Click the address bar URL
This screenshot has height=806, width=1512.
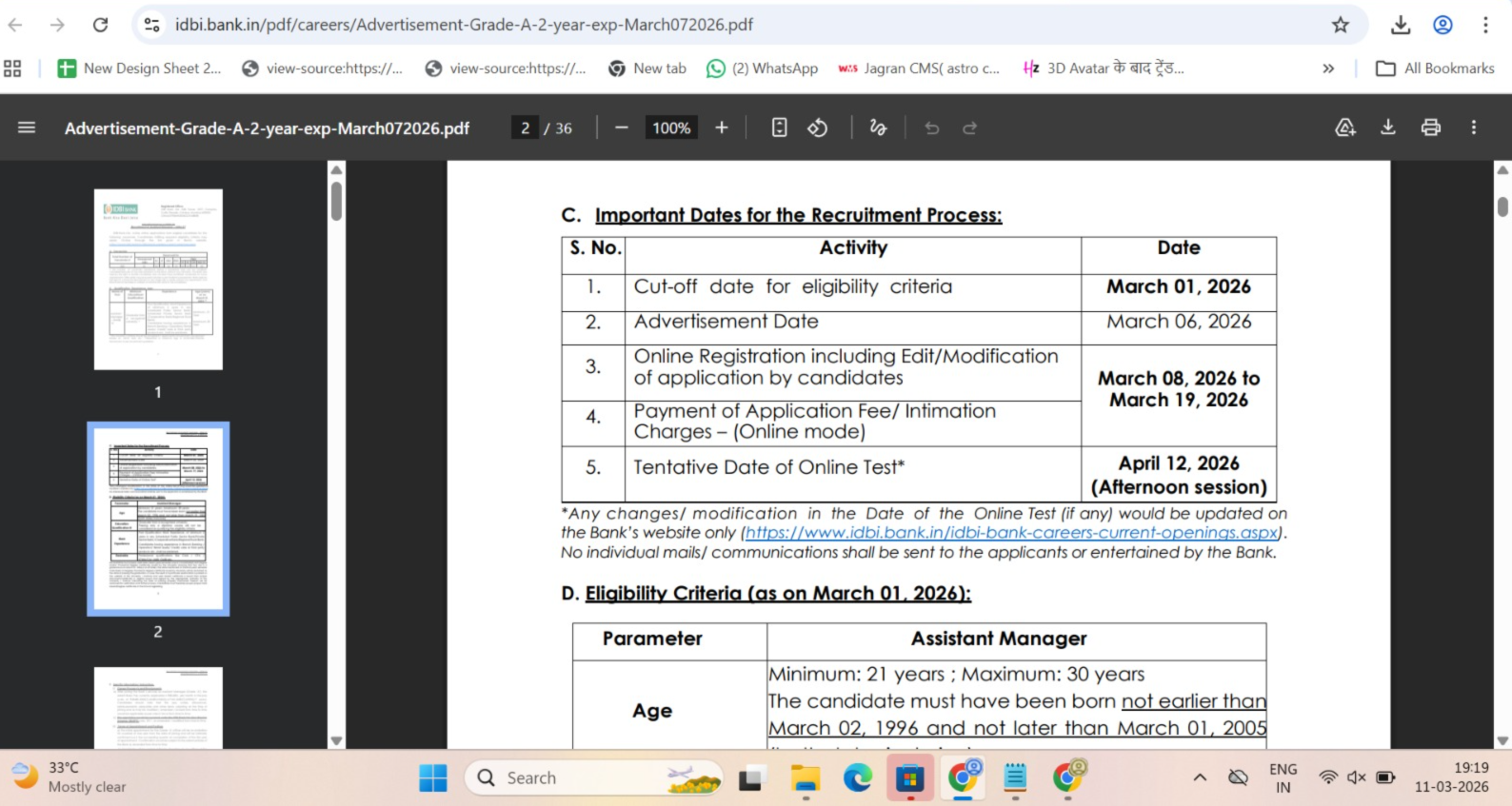click(464, 25)
